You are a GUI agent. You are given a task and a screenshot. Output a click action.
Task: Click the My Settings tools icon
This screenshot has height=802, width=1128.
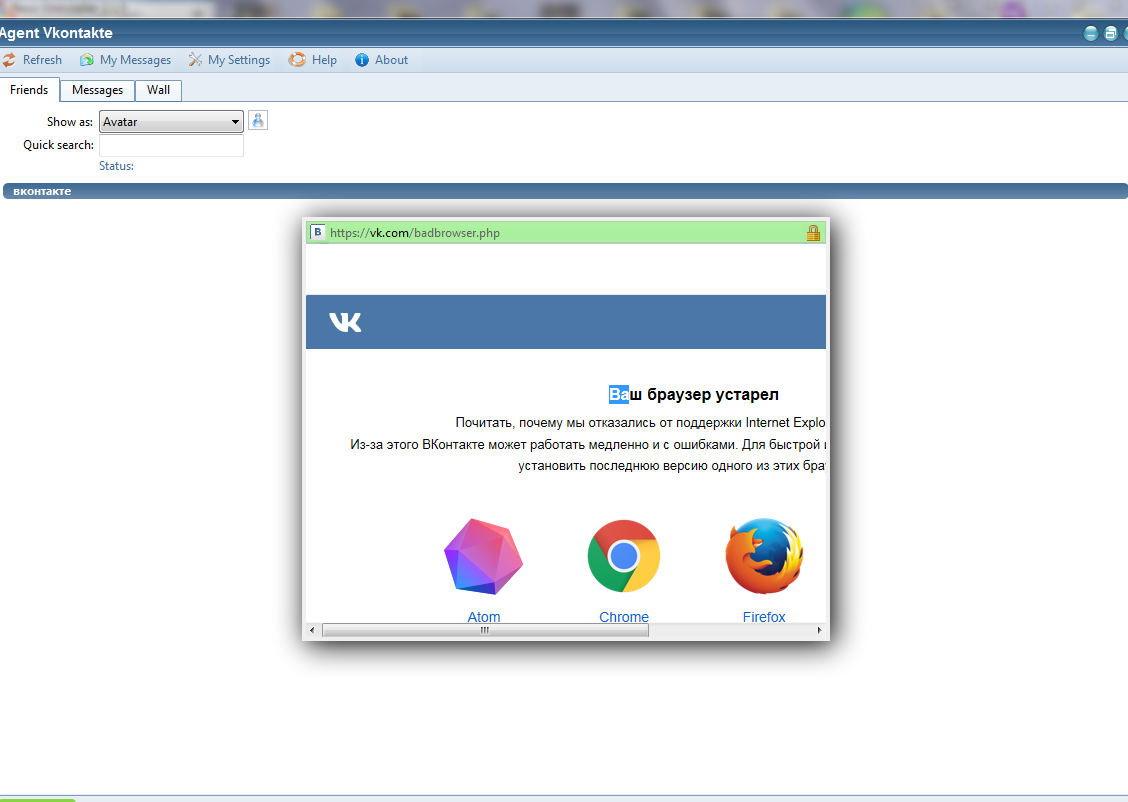point(195,60)
